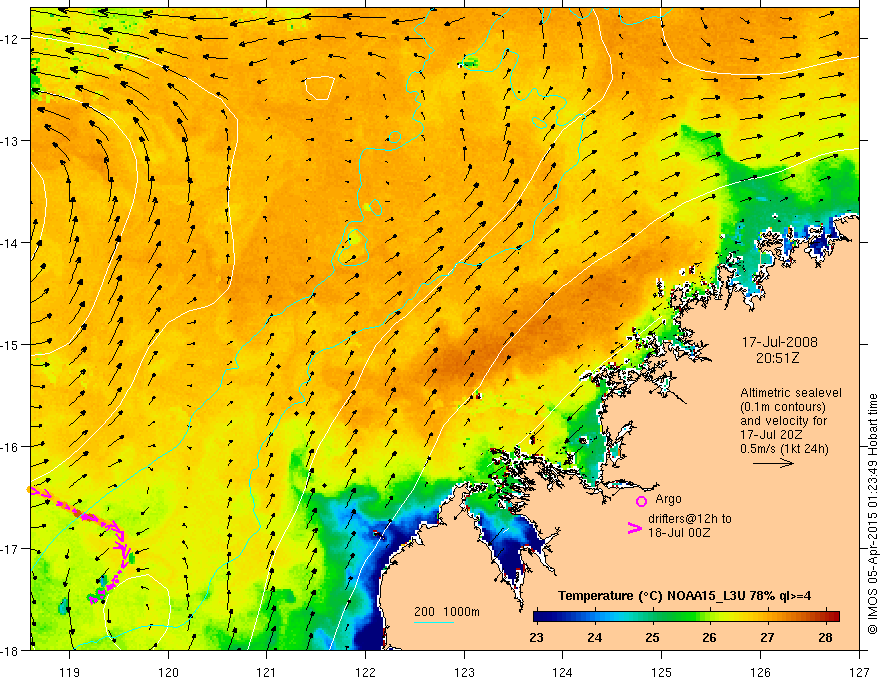Click the IMOS copyright timestamp text
Viewport: 880px width, 680px height.
872,514
